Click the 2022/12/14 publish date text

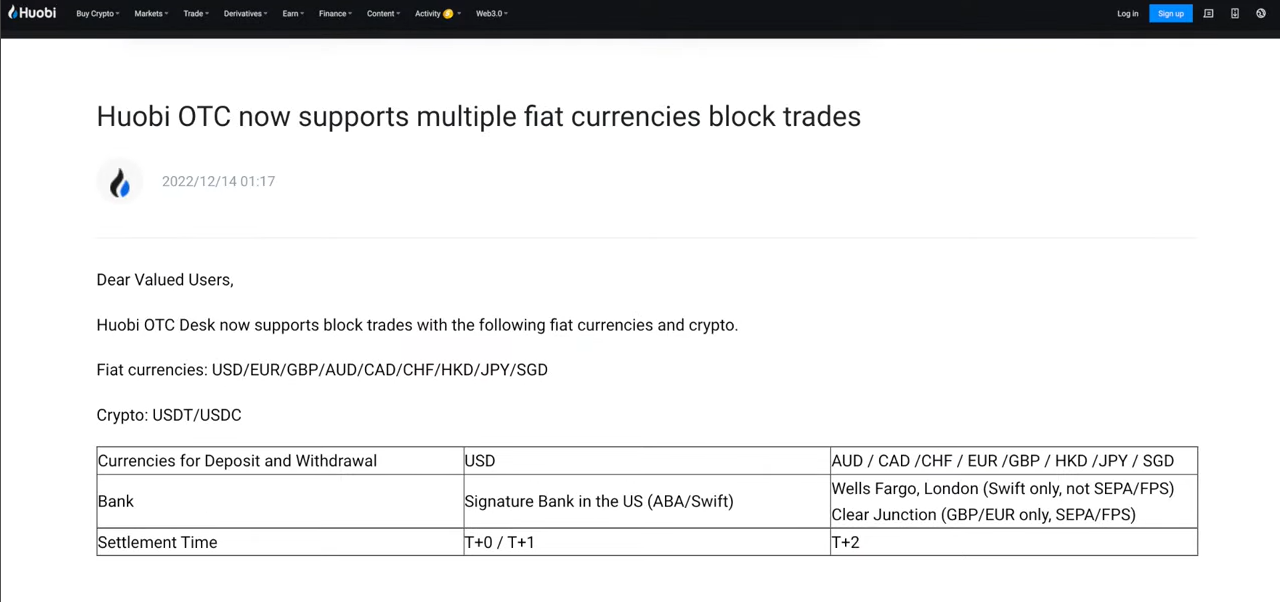tap(218, 181)
